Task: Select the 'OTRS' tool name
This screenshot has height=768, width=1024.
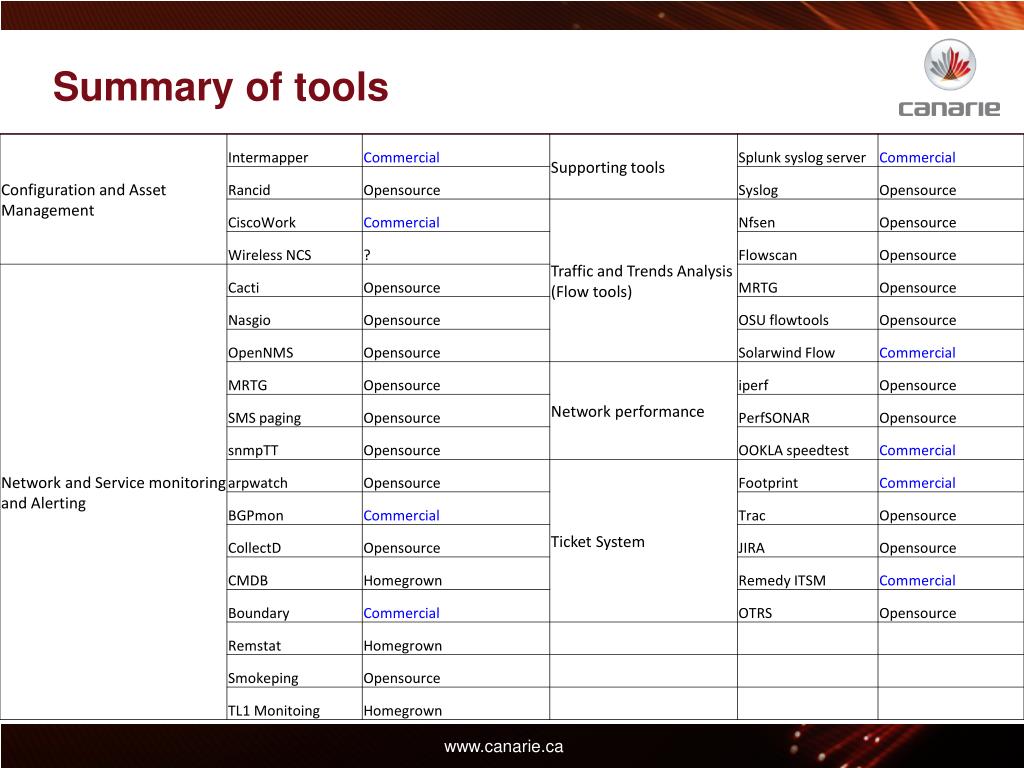Action: [x=755, y=613]
